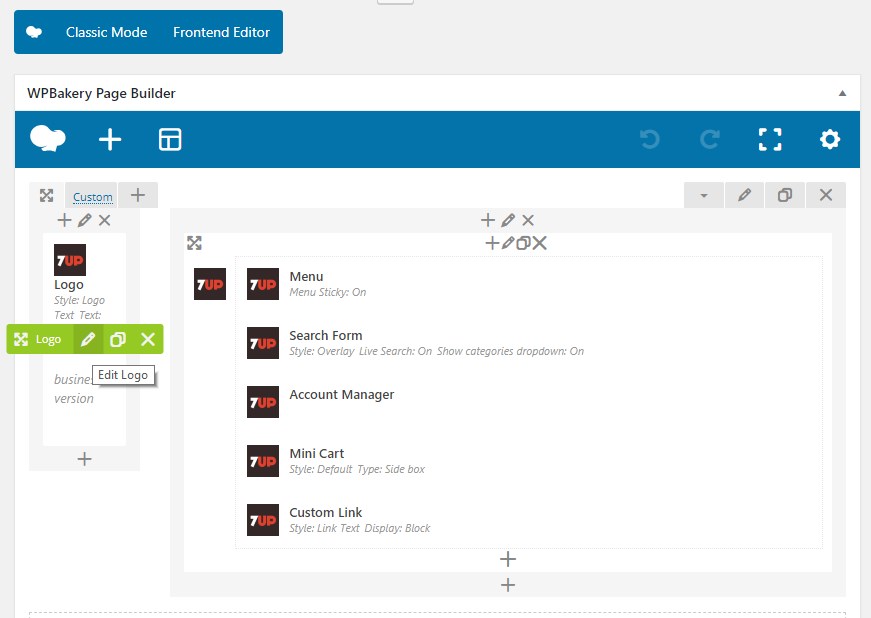This screenshot has width=871, height=618.
Task: Switch to Classic Mode
Action: click(x=106, y=32)
